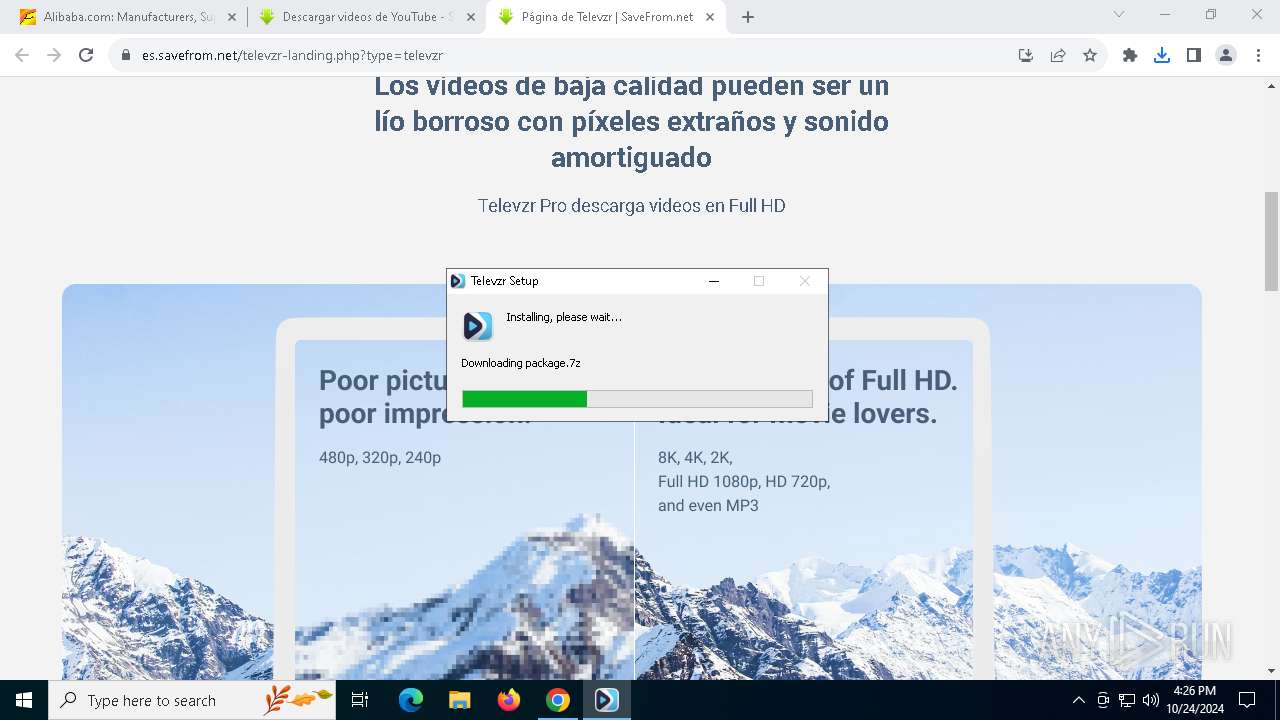Open network status tray icon
This screenshot has height=720, width=1280.
click(1127, 700)
